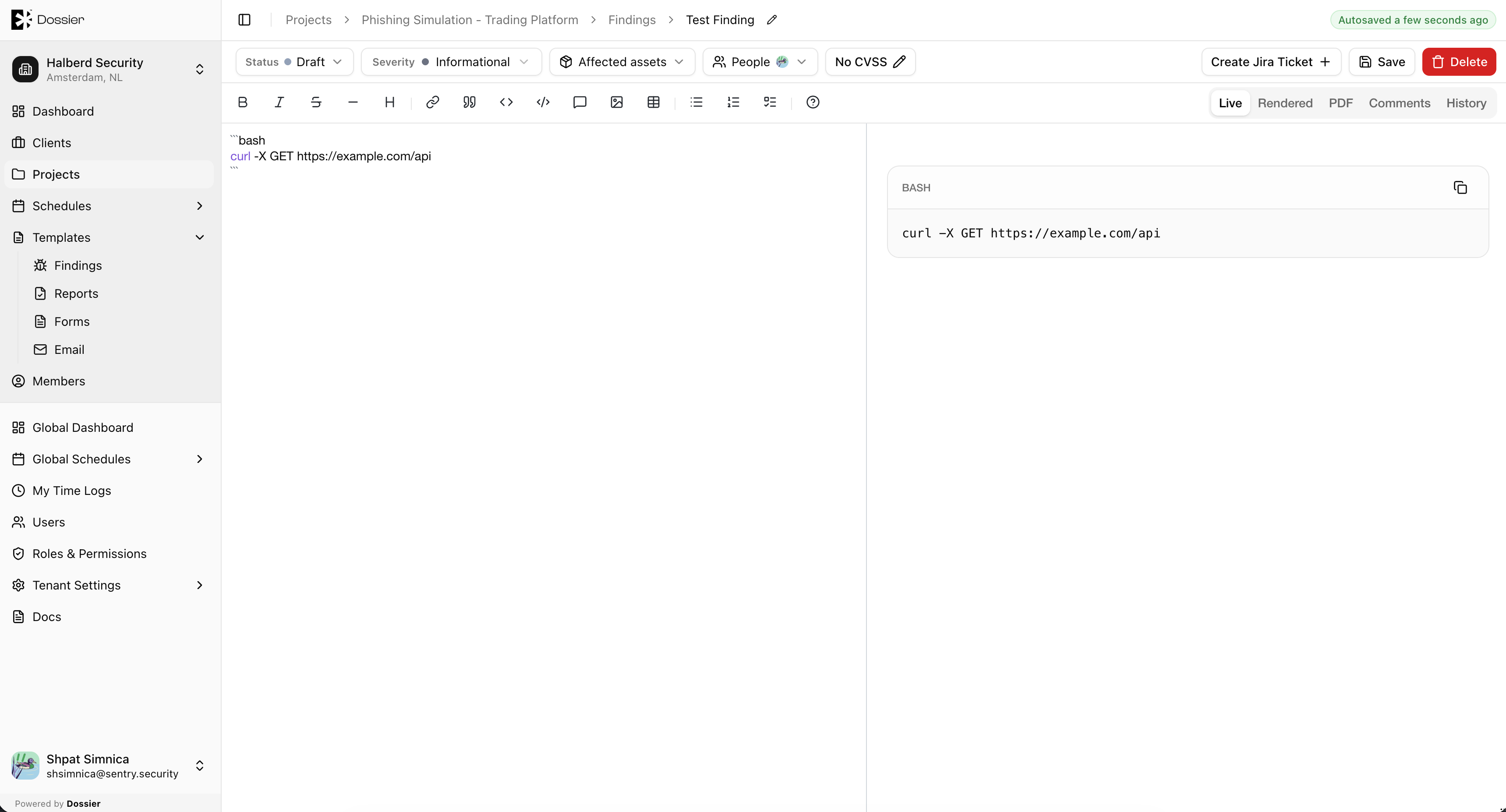Open the Comments tab
The width and height of the screenshot is (1506, 812).
[x=1399, y=103]
